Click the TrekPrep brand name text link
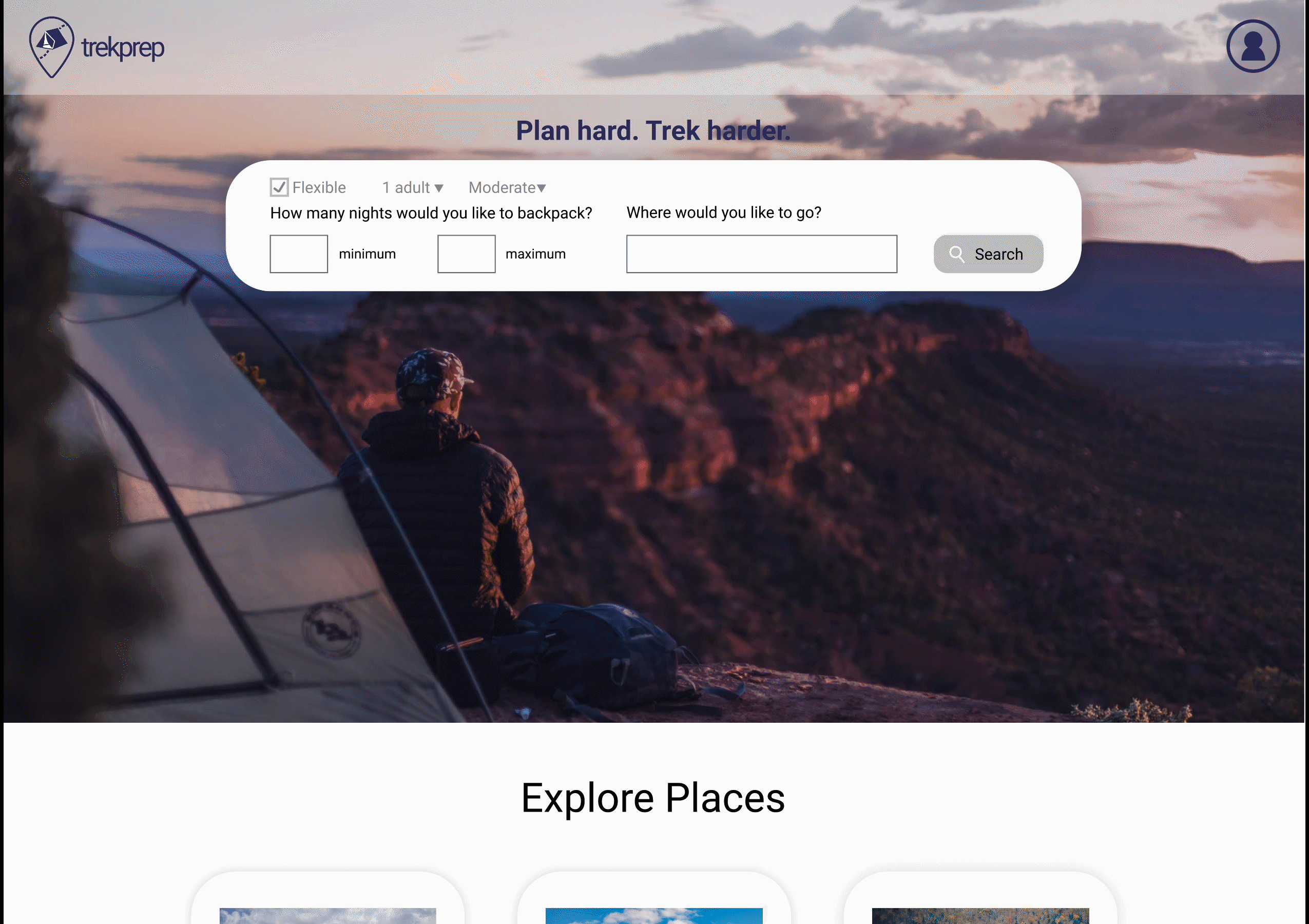This screenshot has width=1309, height=924. pos(122,45)
